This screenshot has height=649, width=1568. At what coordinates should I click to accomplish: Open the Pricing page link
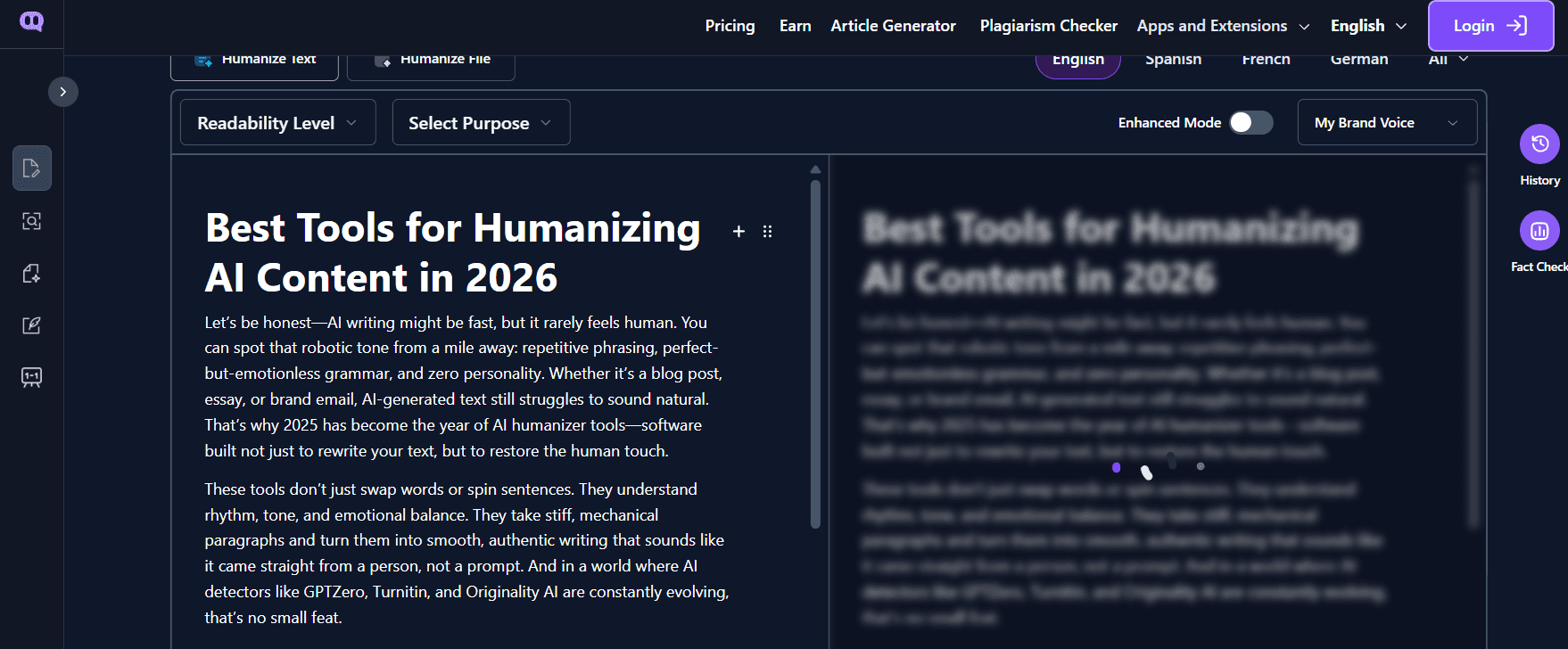tap(730, 26)
